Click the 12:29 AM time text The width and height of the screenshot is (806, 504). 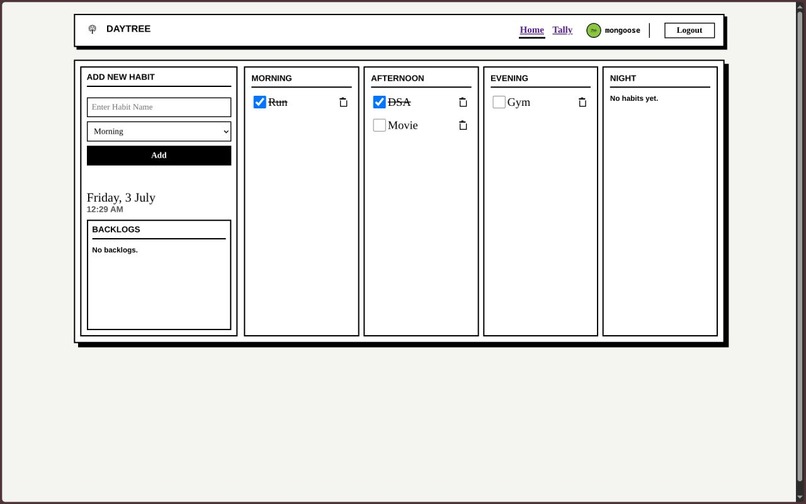click(105, 209)
